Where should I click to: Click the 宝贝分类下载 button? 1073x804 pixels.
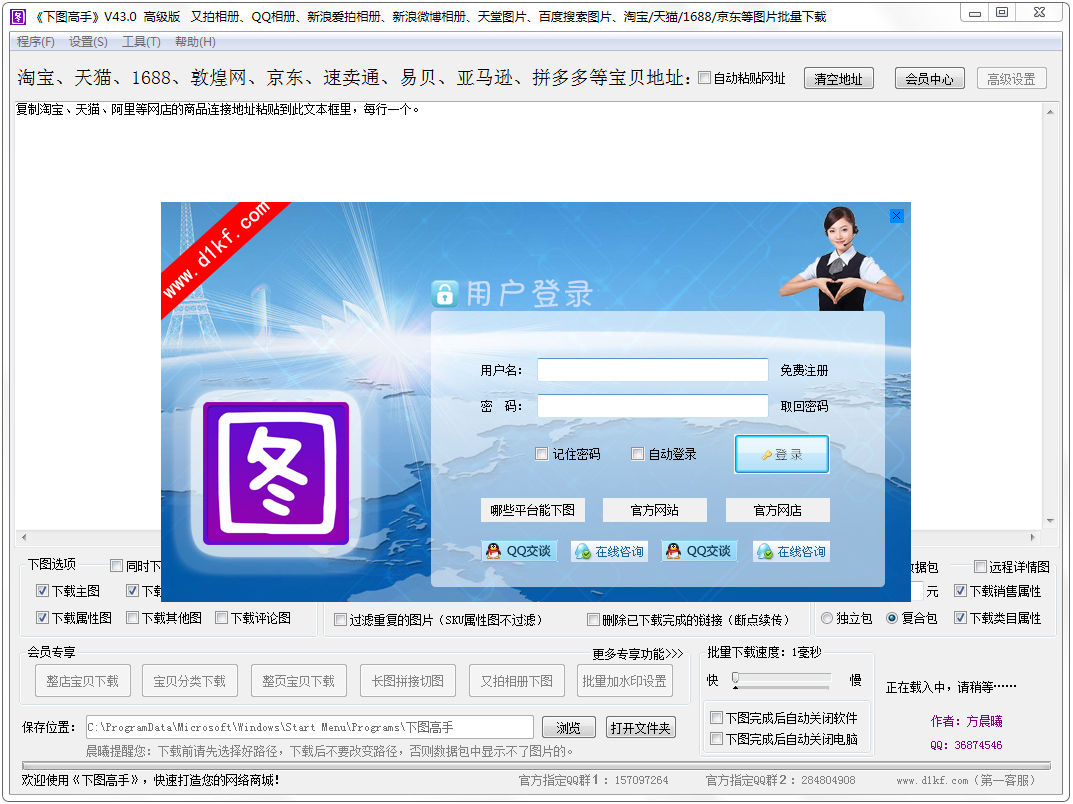coord(190,681)
